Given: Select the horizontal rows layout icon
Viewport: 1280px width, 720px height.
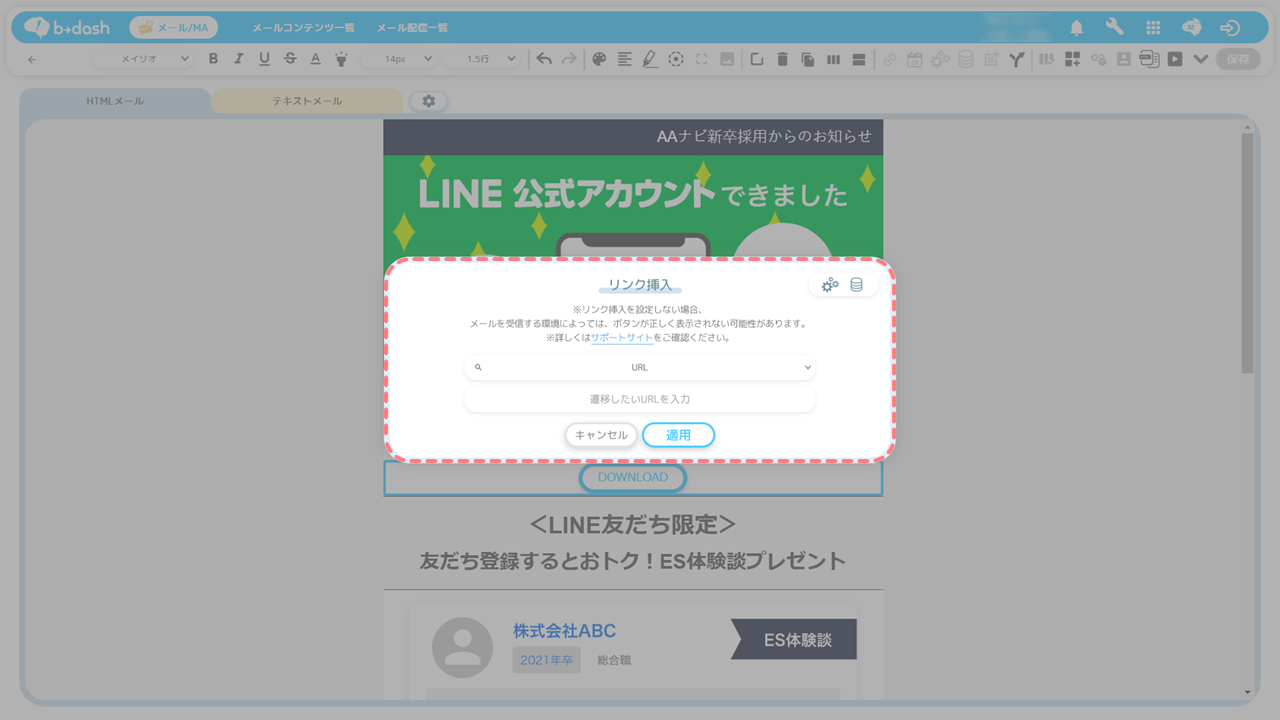Looking at the screenshot, I should (x=859, y=59).
